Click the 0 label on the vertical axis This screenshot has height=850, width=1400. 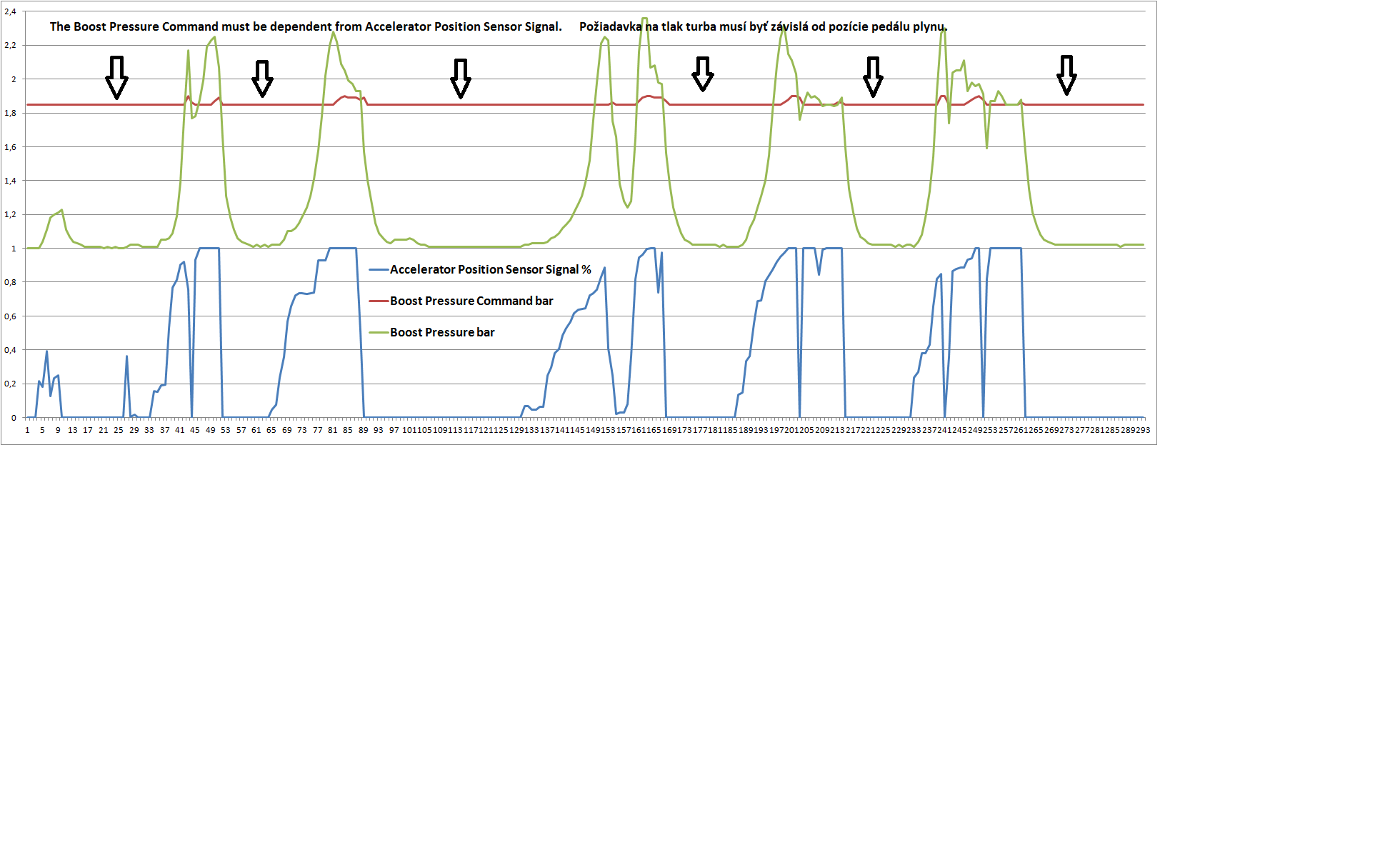14,418
